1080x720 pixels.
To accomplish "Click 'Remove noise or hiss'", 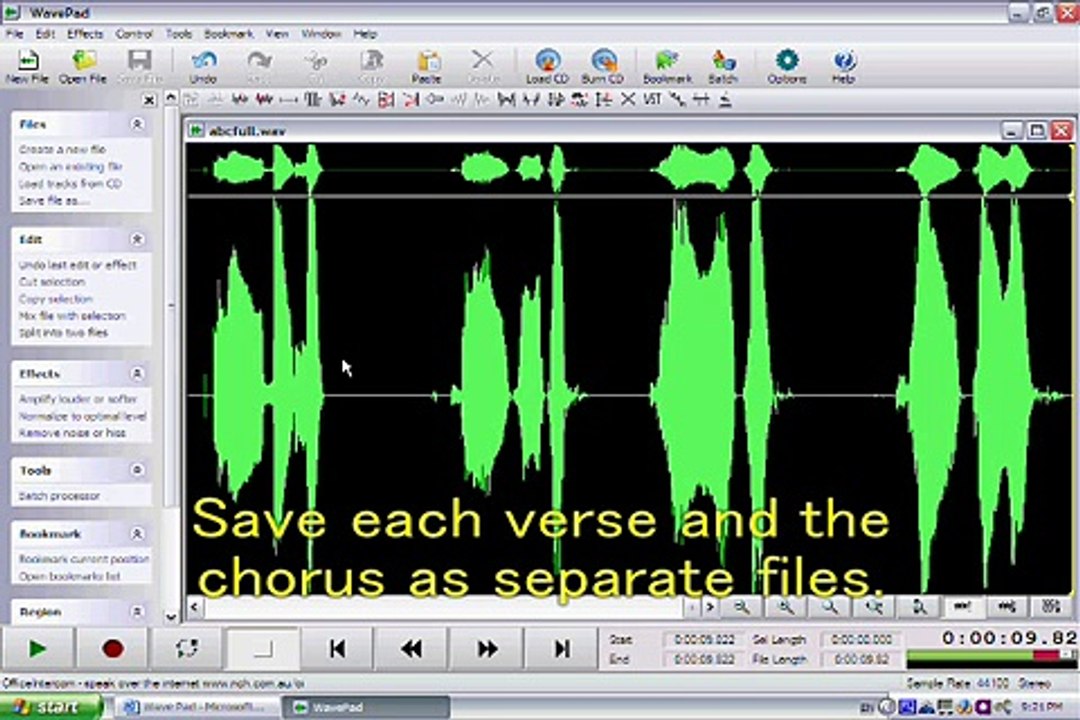I will (72, 433).
